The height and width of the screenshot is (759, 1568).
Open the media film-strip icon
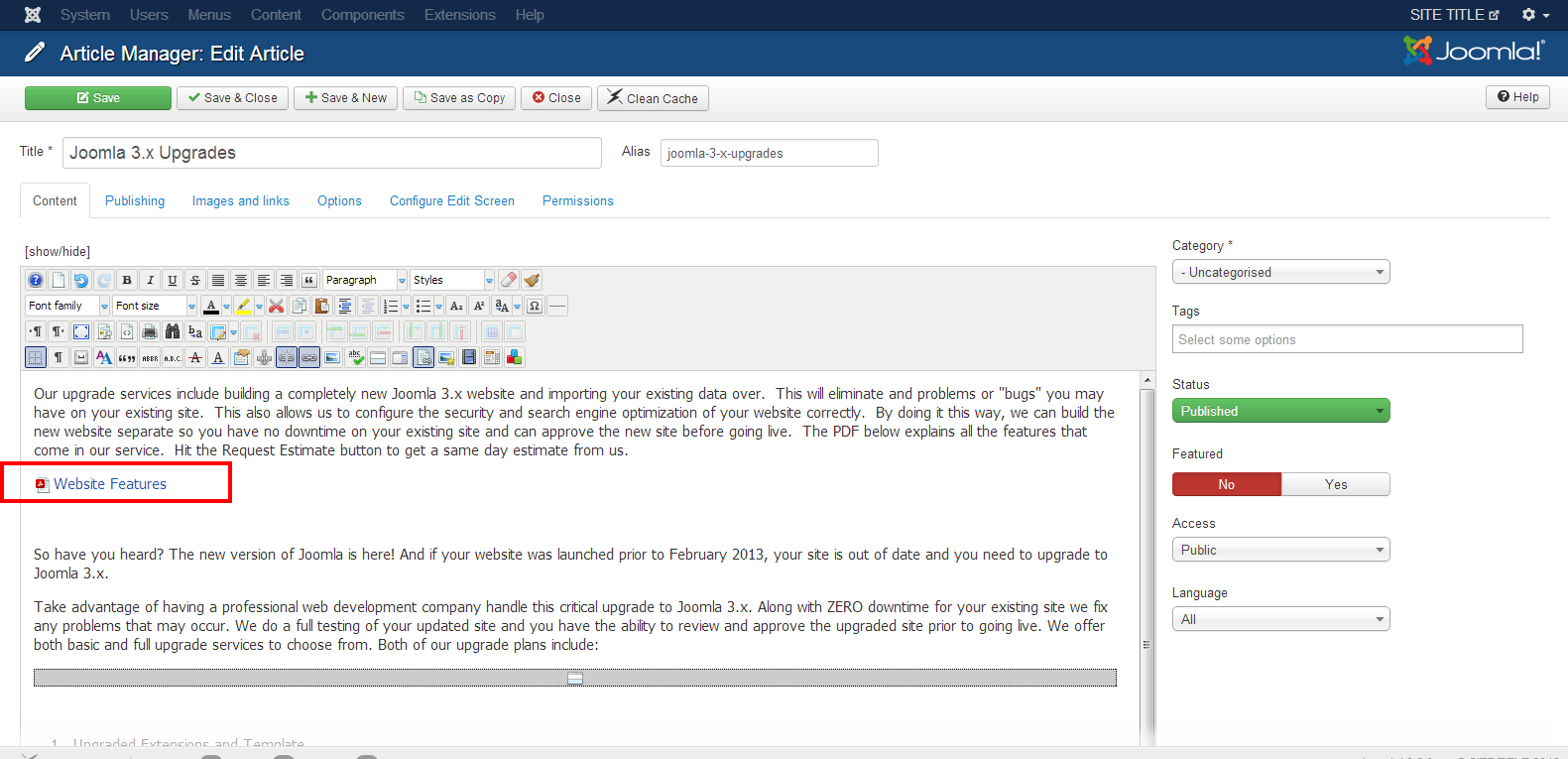(468, 357)
